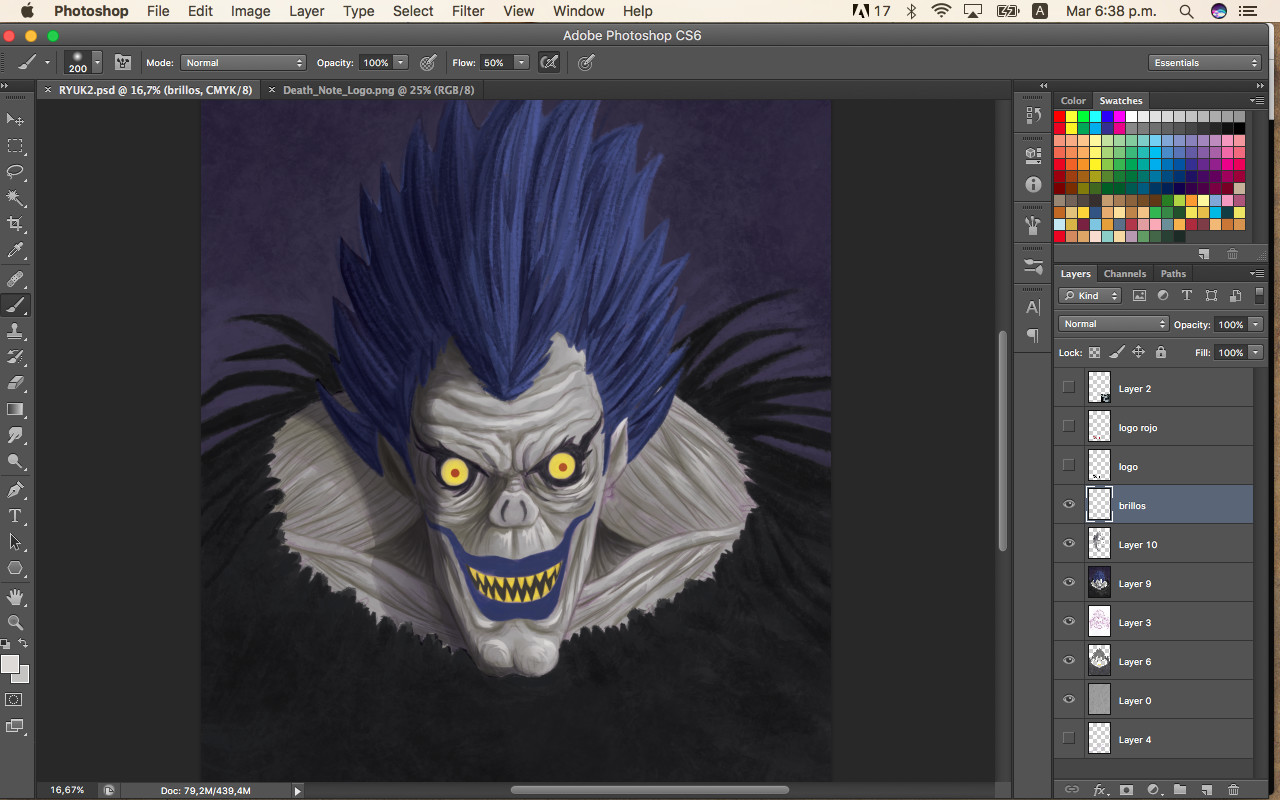The width and height of the screenshot is (1280, 800).
Task: Select the Layer 9 thumbnail
Action: tap(1099, 583)
